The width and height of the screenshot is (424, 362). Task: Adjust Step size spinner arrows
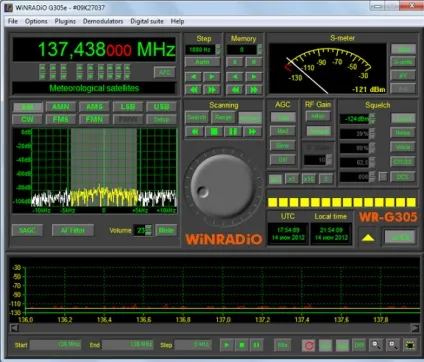pyautogui.click(x=218, y=50)
